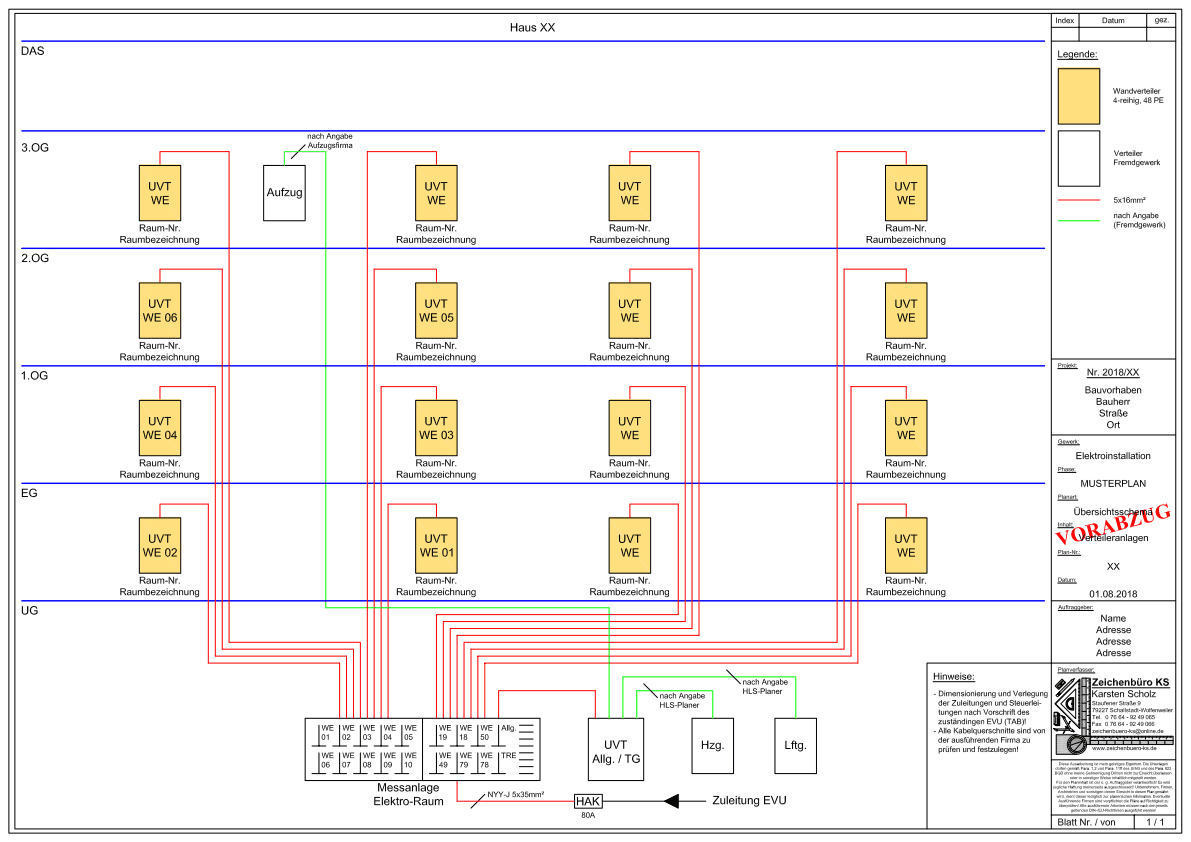Click the Hinweise heading in notes box
The image size is (1191, 842).
coord(953,677)
